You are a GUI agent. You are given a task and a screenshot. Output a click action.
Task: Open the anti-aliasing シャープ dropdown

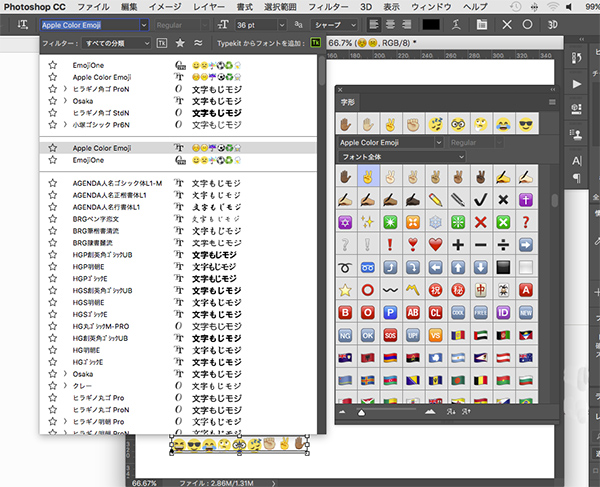click(334, 25)
